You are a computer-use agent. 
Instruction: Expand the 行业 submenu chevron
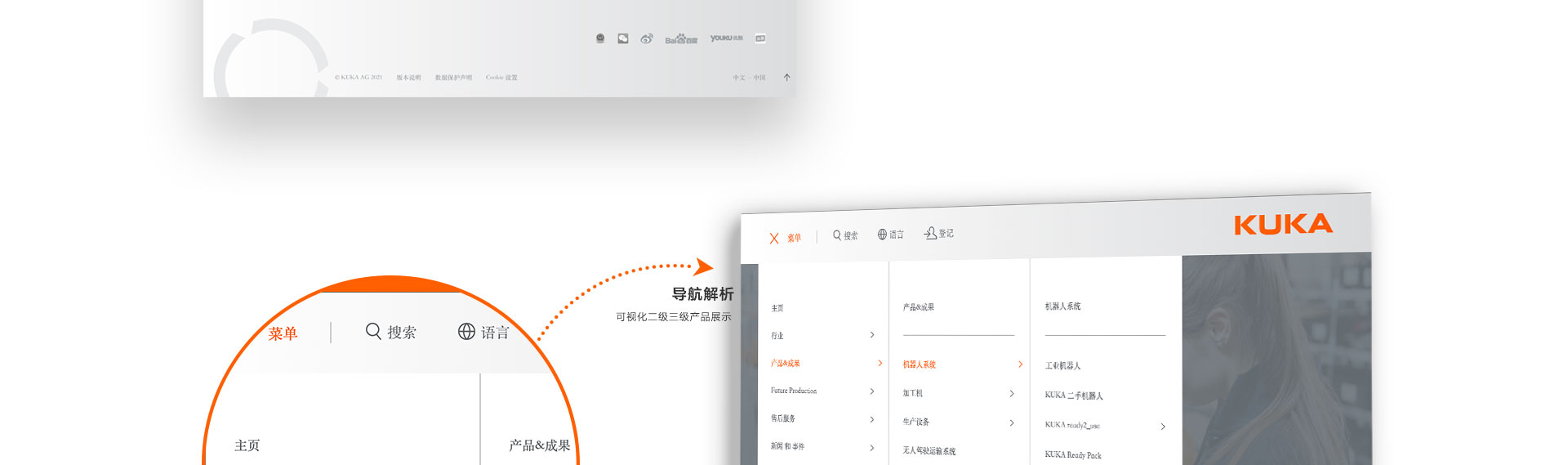pos(872,335)
